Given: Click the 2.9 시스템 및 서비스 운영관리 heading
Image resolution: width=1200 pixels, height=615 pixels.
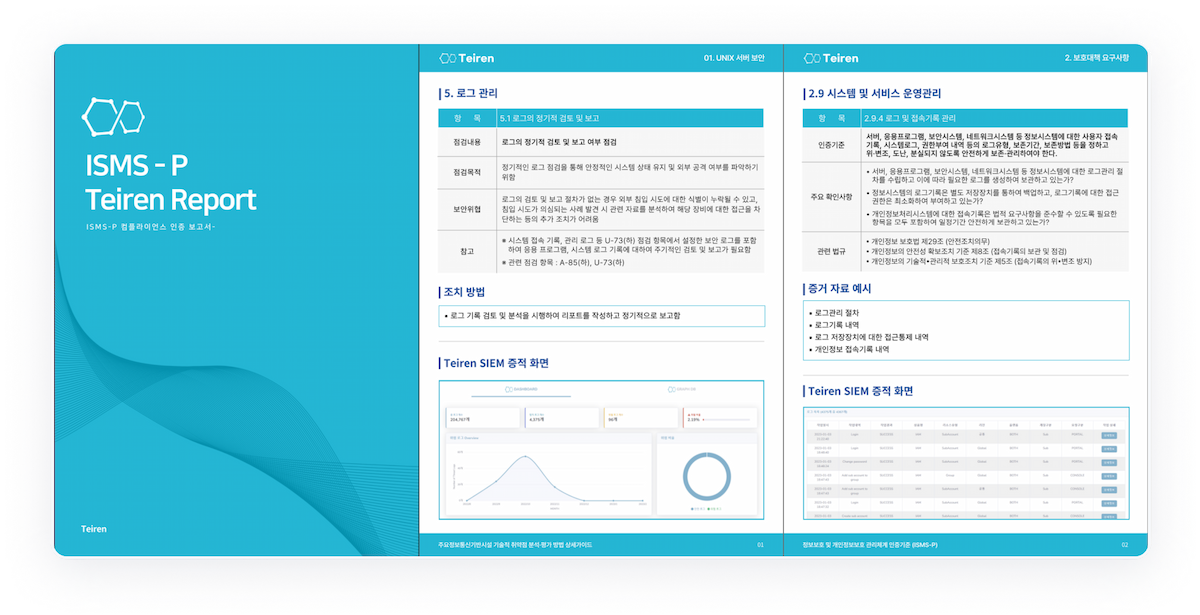Looking at the screenshot, I should tap(874, 93).
